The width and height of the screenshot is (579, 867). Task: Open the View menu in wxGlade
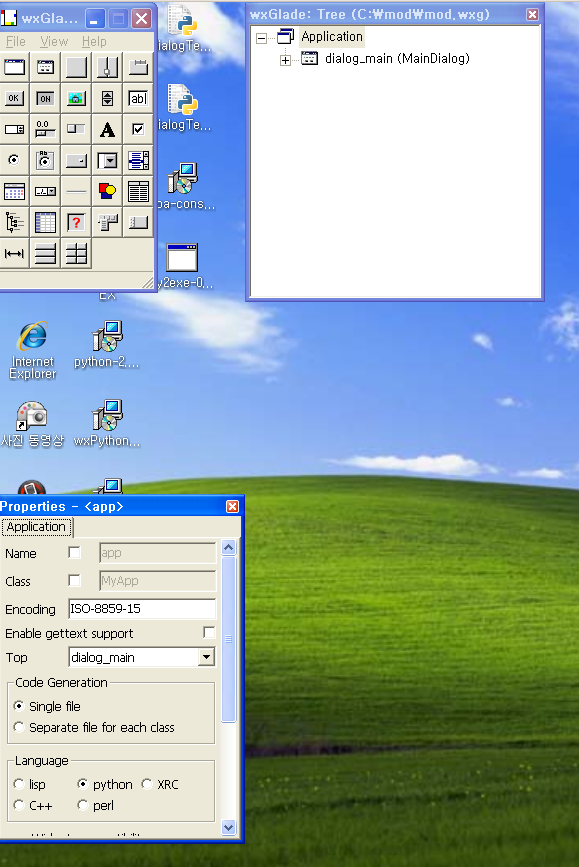54,41
